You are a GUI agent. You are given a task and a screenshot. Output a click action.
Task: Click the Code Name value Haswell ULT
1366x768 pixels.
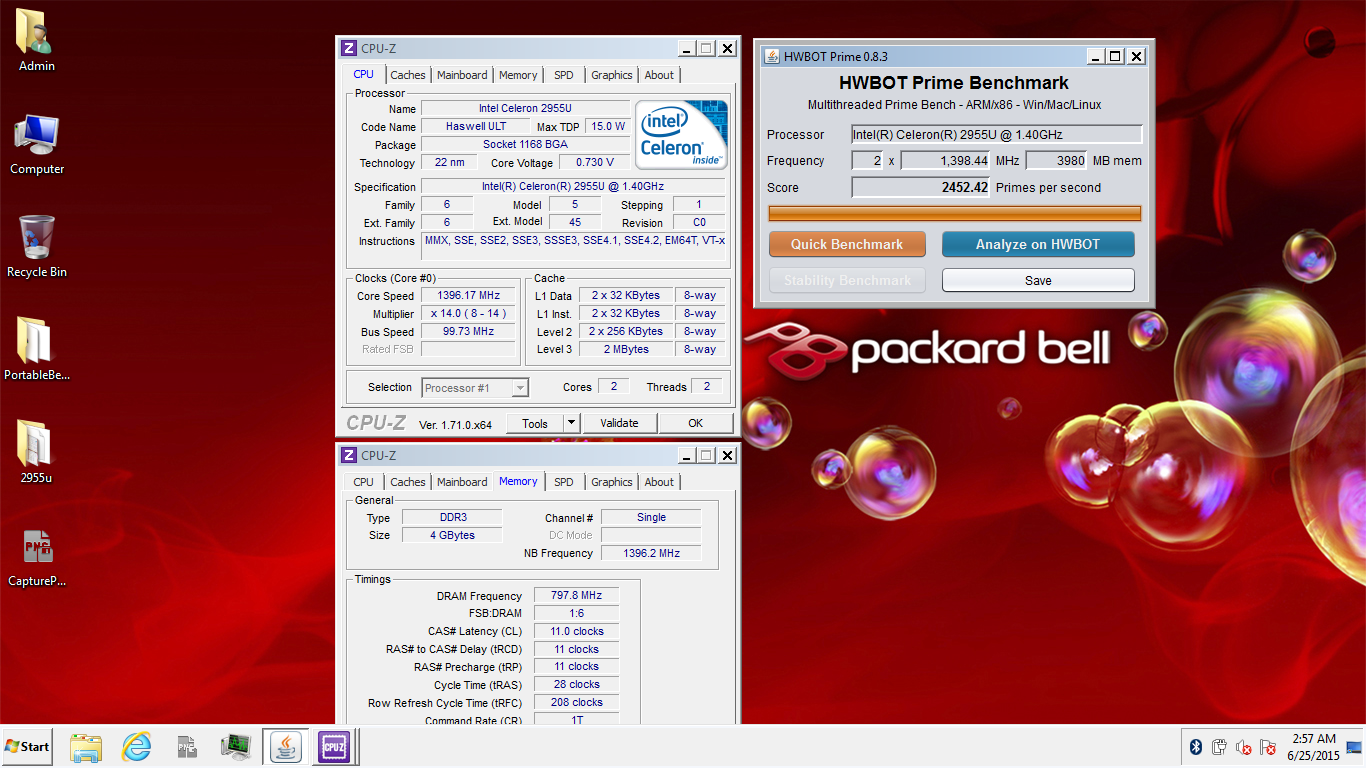[475, 126]
